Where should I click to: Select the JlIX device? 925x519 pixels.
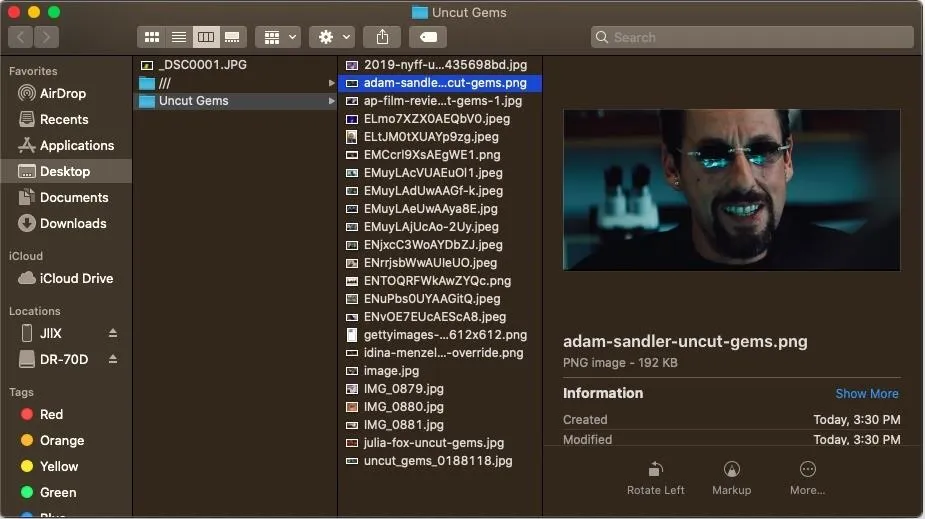pyautogui.click(x=50, y=333)
